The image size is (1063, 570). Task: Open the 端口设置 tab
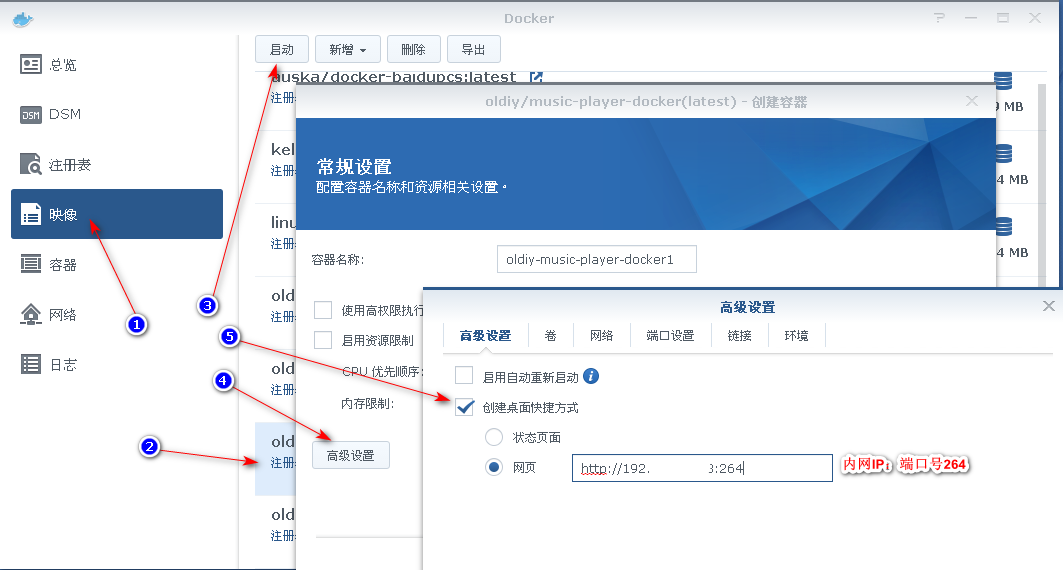point(670,335)
